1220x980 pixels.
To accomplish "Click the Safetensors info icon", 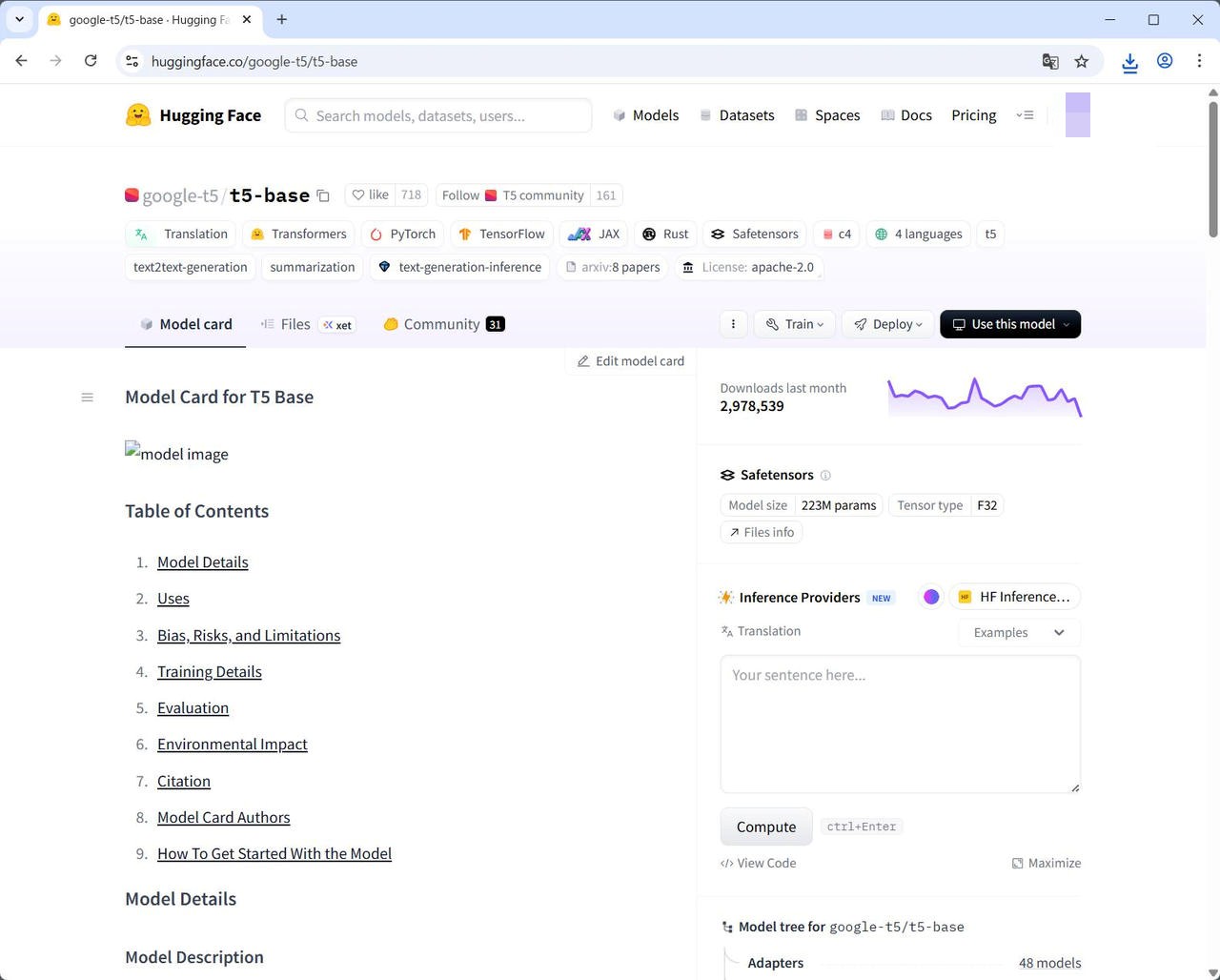I will click(x=825, y=475).
